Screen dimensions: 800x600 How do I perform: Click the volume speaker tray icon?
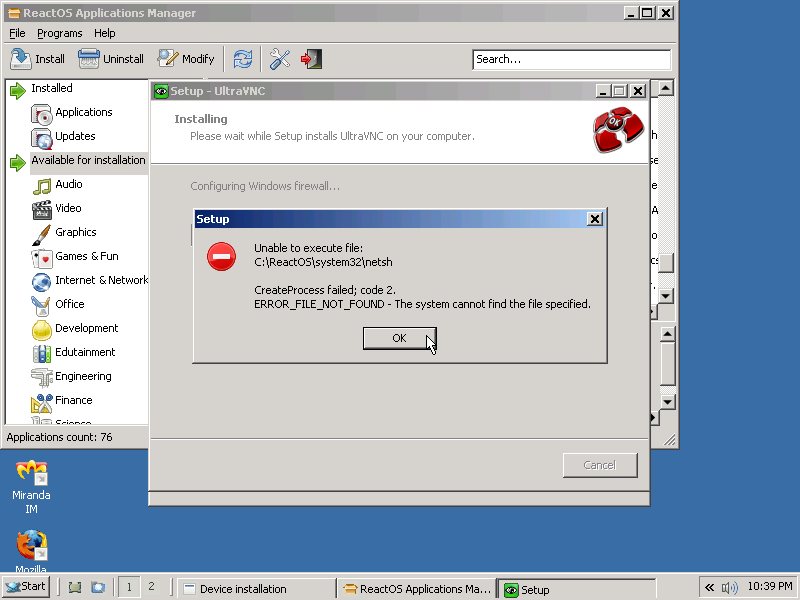(x=730, y=588)
